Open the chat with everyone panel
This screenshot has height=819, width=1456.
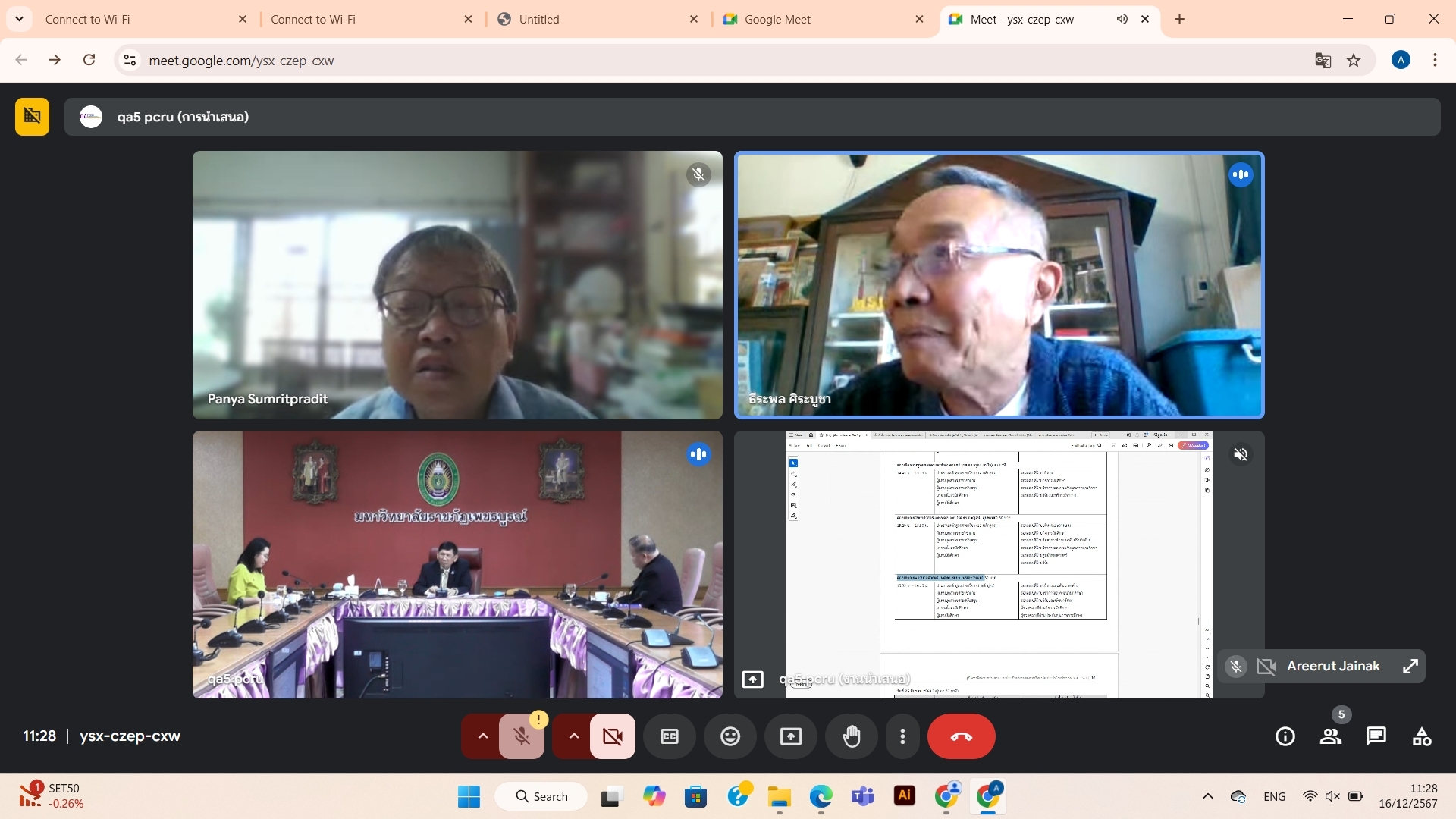(1376, 736)
